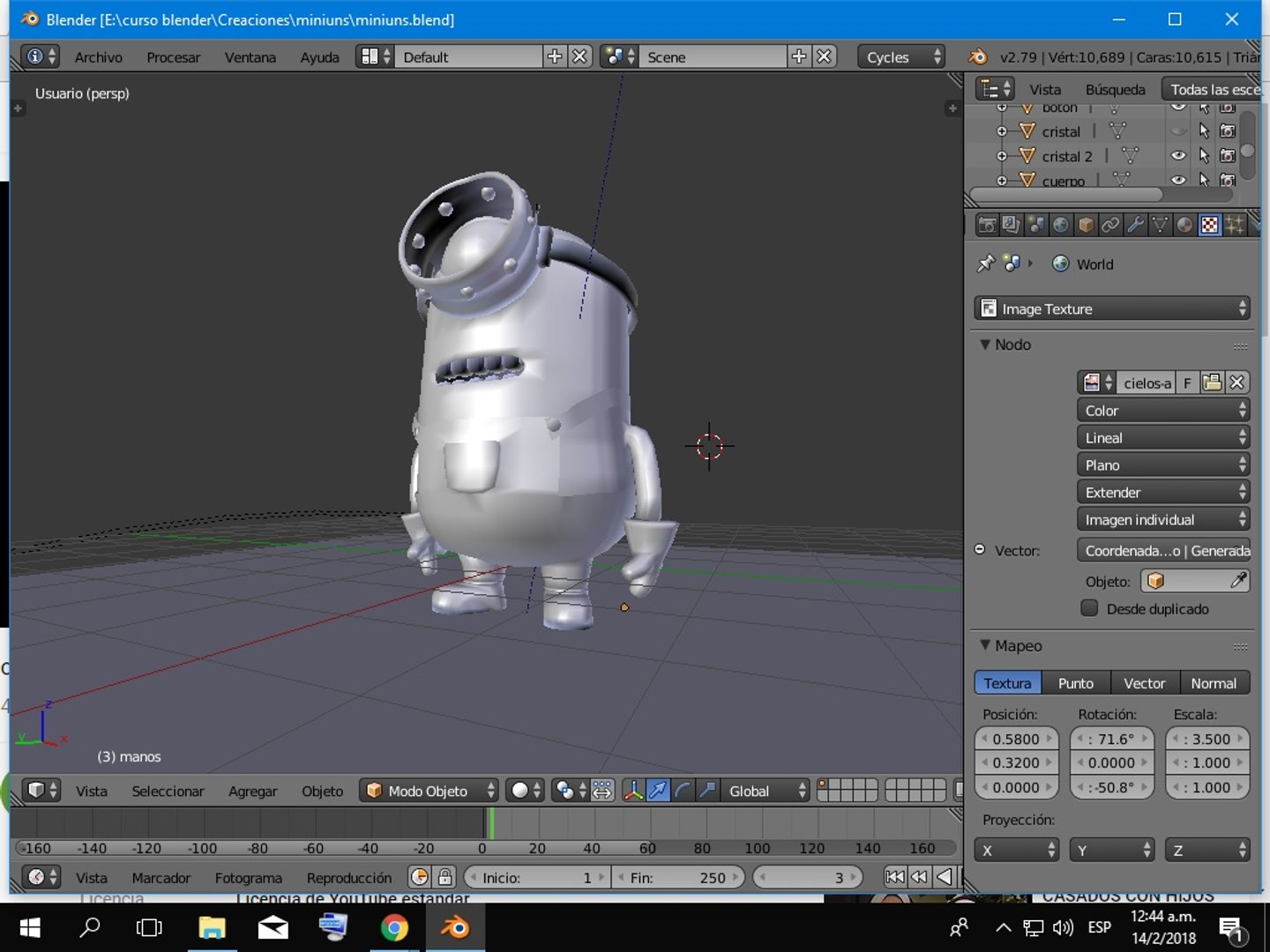Click the Coordenada Generada vector button

(x=1165, y=550)
